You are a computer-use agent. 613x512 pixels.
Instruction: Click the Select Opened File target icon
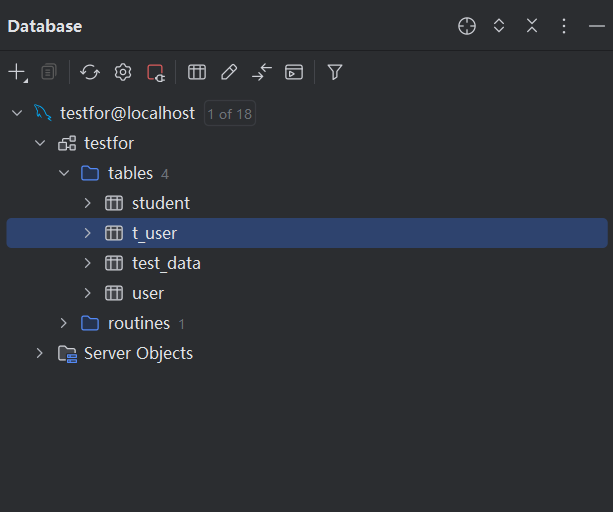point(467,26)
